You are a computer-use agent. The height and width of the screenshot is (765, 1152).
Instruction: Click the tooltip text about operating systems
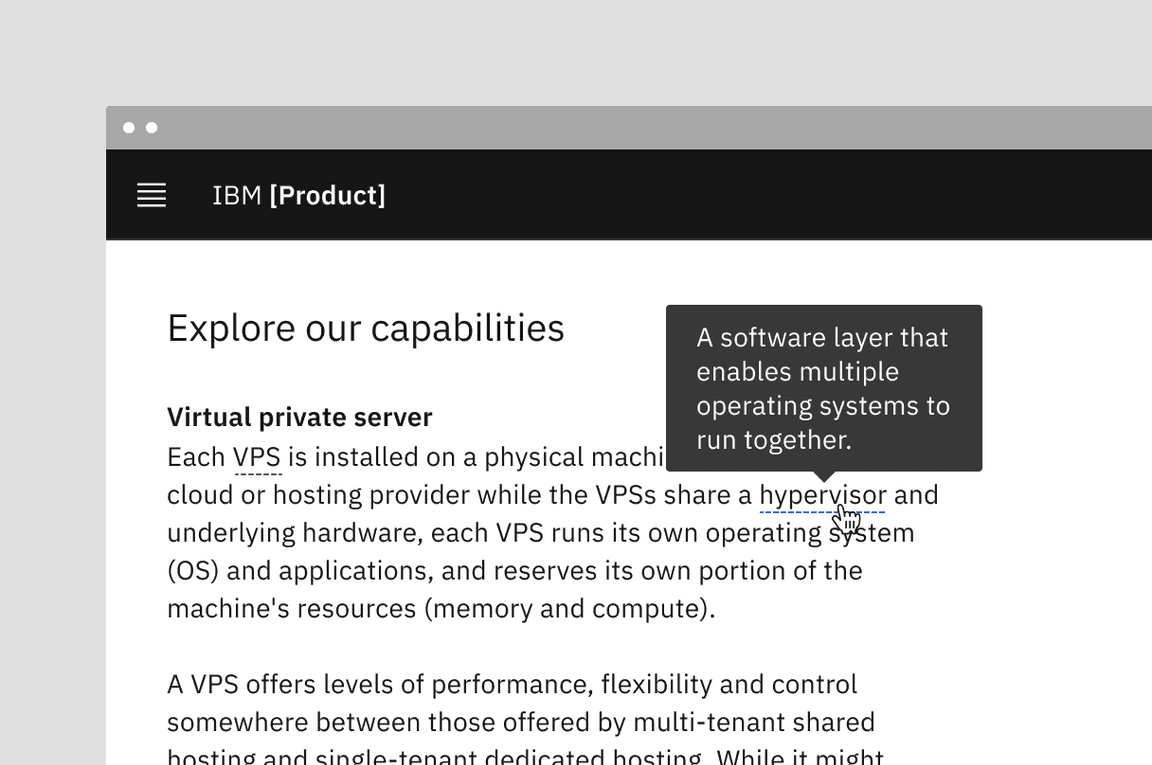(822, 388)
